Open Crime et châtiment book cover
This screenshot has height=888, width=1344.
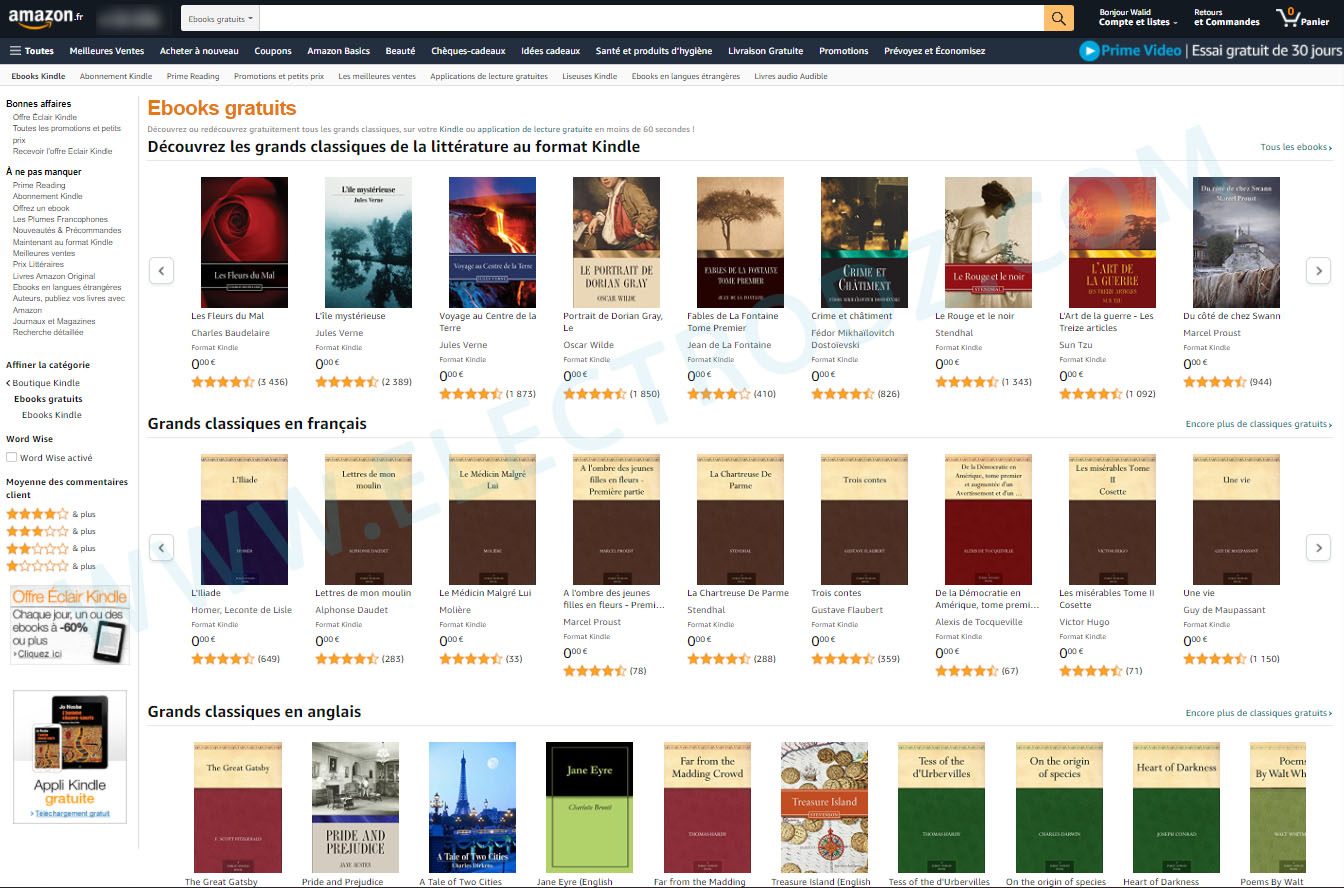point(864,242)
